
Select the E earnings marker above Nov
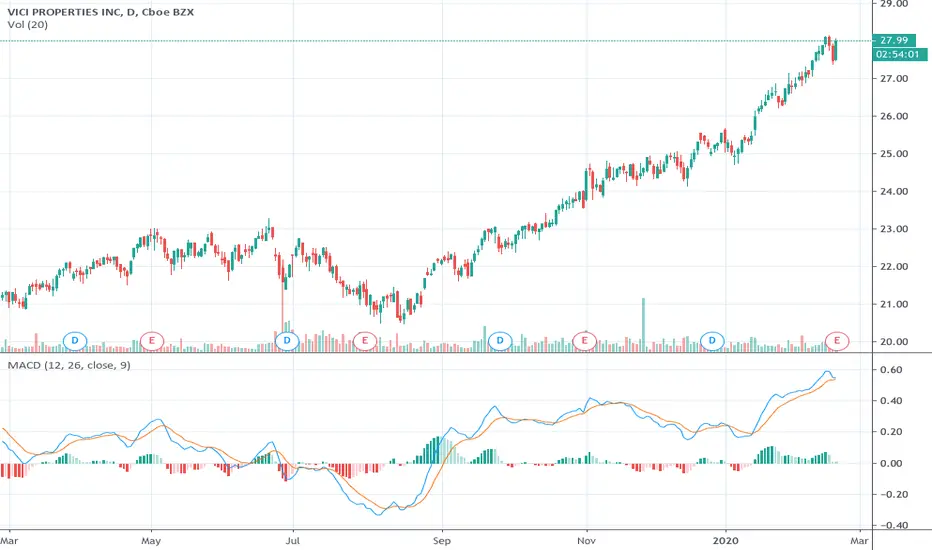click(584, 341)
